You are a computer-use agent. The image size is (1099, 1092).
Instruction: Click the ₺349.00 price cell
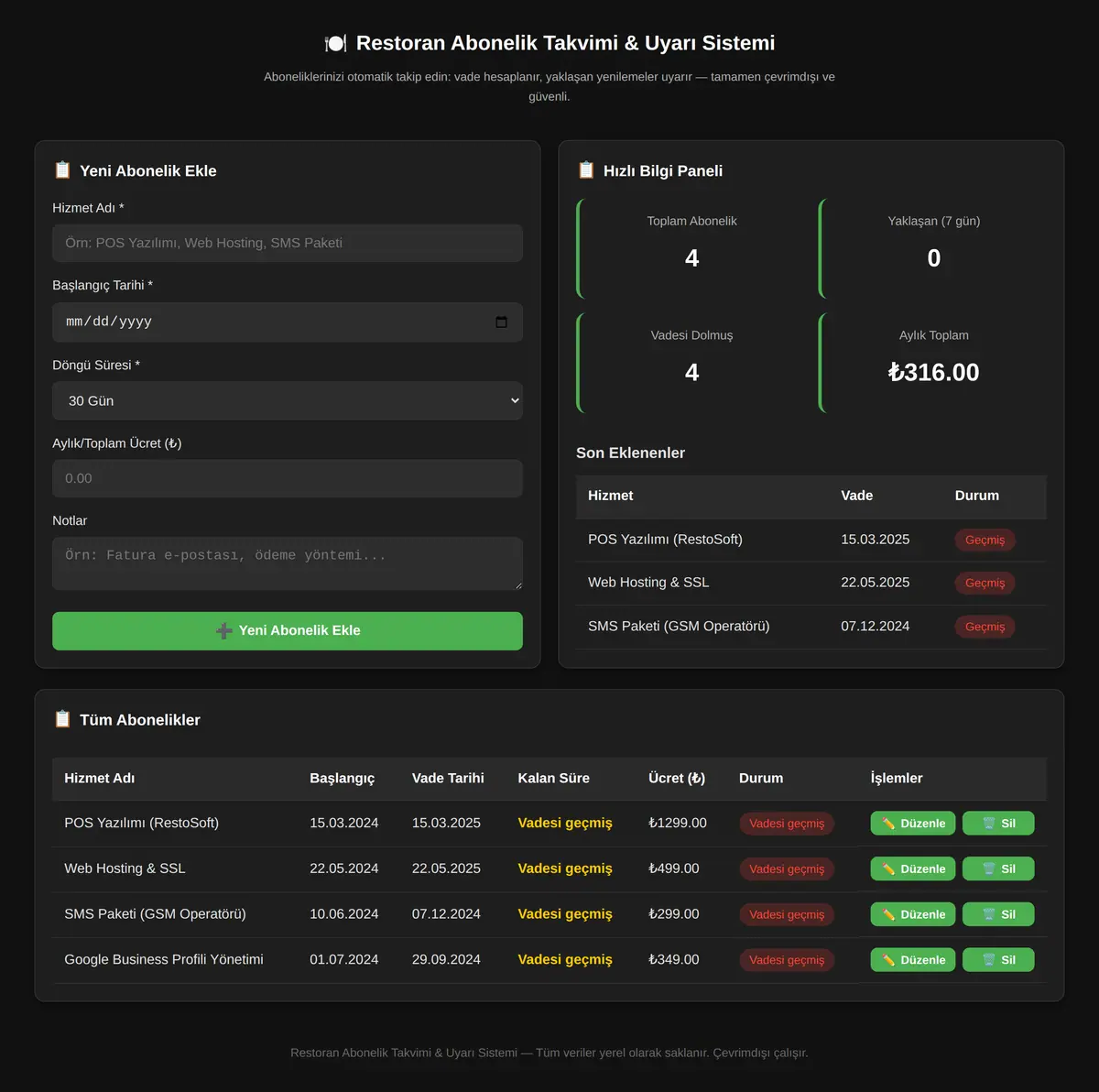click(674, 959)
